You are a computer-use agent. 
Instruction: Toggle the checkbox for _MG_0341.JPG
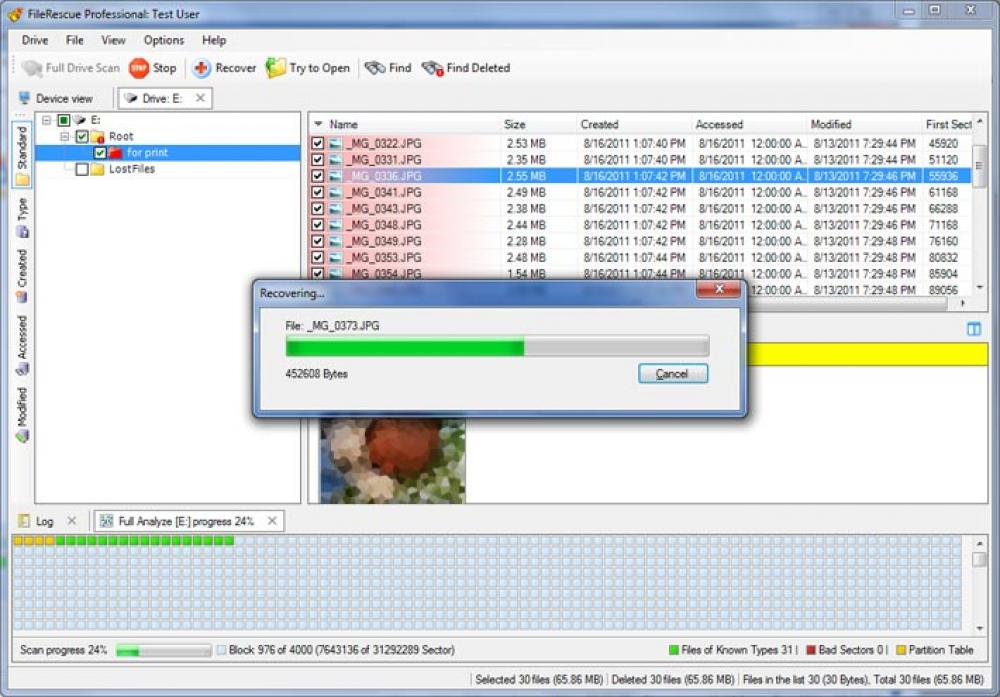(316, 192)
